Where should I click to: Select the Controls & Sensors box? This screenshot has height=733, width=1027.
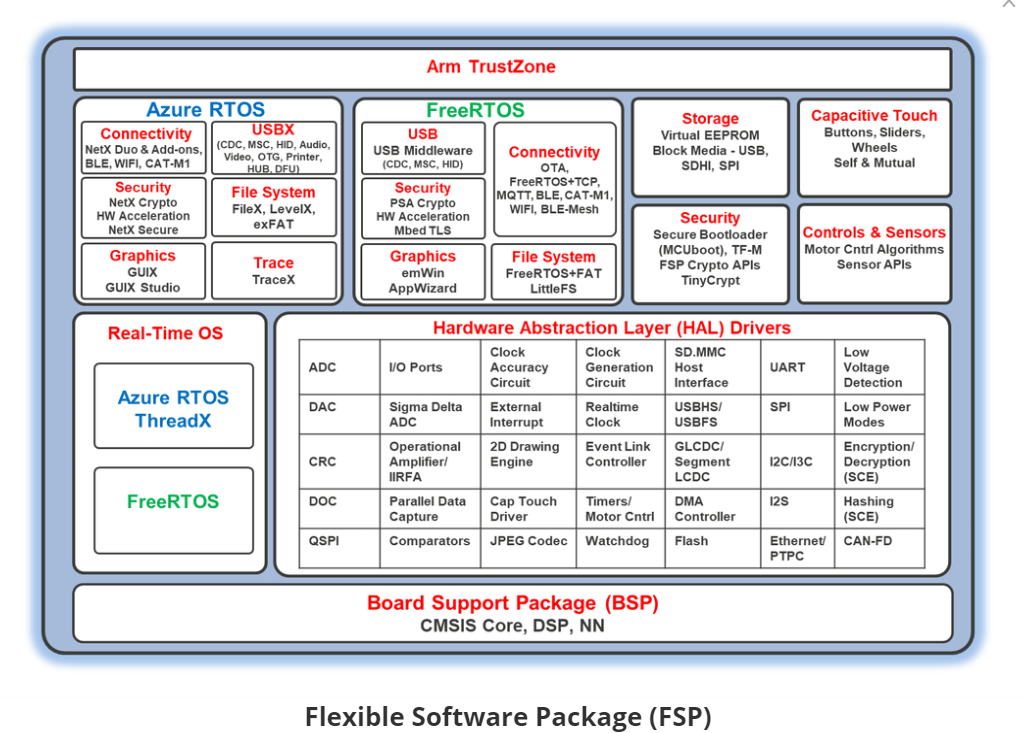point(874,254)
